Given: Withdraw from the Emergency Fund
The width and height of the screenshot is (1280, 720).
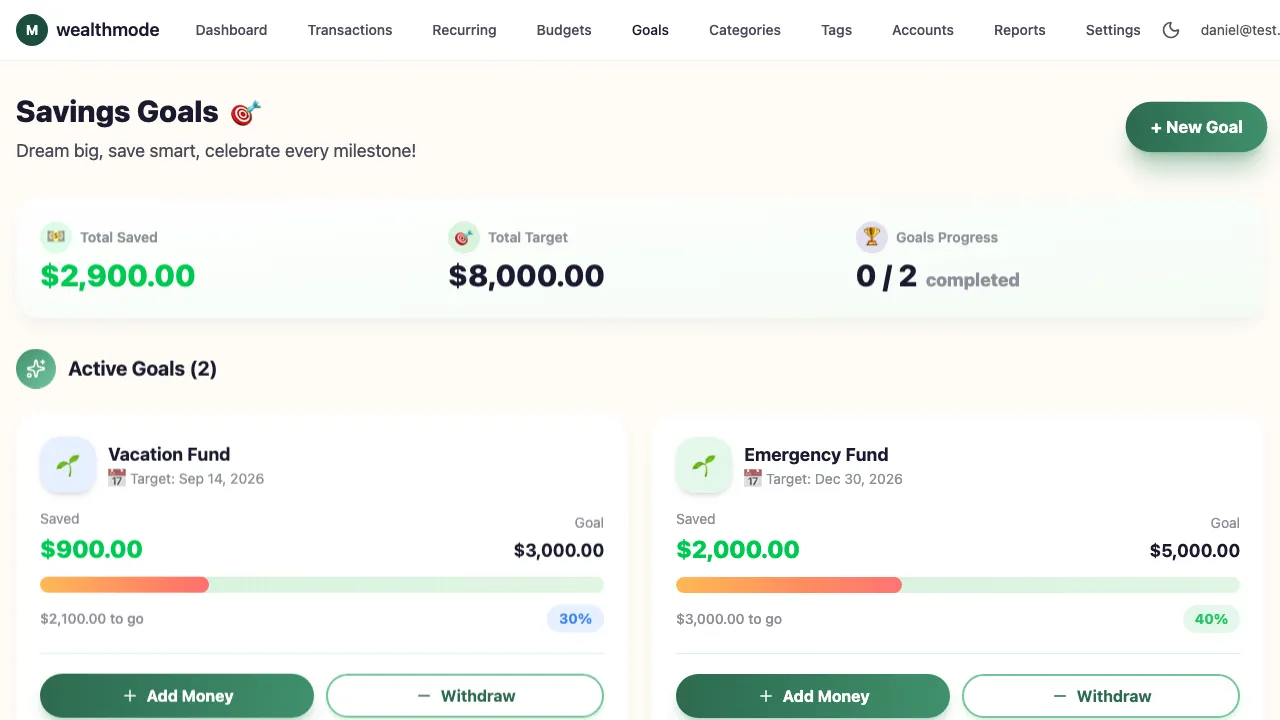Looking at the screenshot, I should pyautogui.click(x=1101, y=695).
